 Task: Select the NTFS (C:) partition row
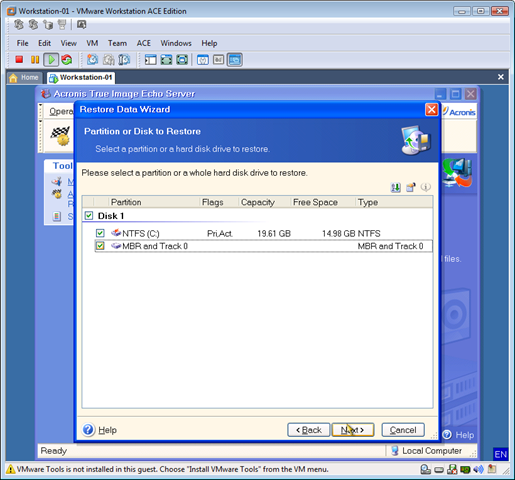pos(263,233)
